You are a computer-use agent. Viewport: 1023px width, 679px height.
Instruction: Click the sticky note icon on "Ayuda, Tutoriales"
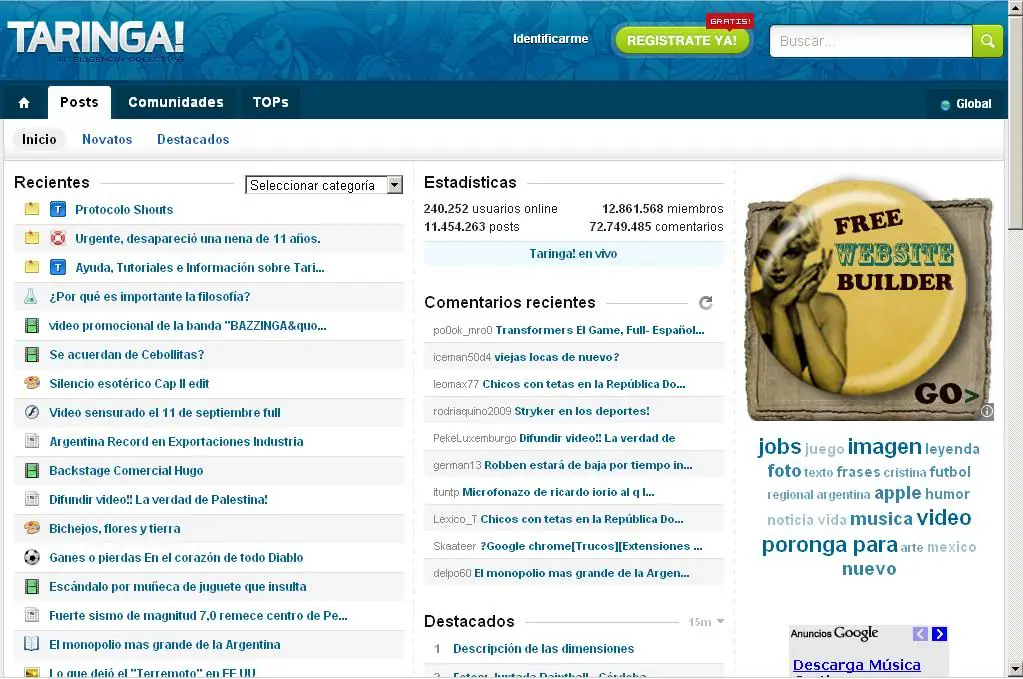click(x=33, y=267)
